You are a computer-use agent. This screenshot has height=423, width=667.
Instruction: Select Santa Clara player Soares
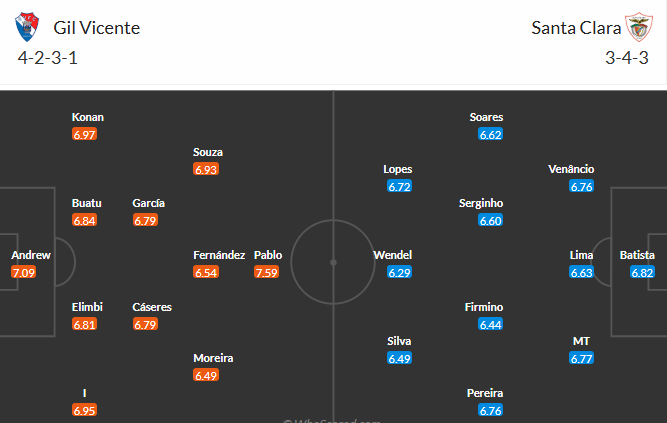[x=486, y=117]
